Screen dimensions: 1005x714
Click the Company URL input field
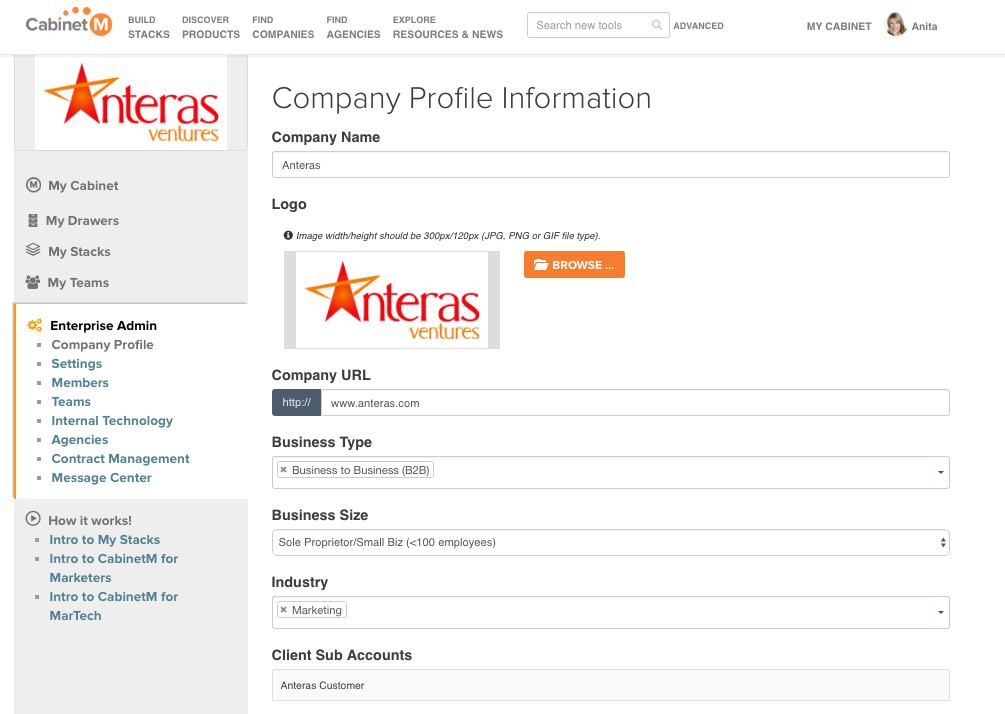pyautogui.click(x=635, y=403)
